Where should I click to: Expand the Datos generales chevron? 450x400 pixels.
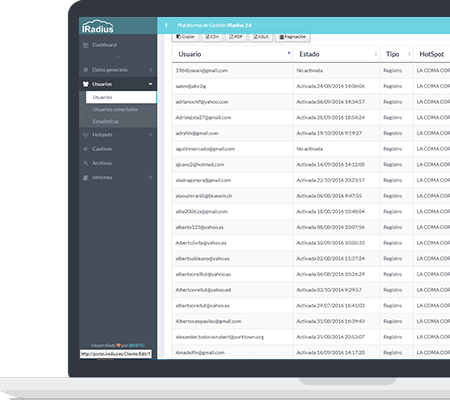151,70
